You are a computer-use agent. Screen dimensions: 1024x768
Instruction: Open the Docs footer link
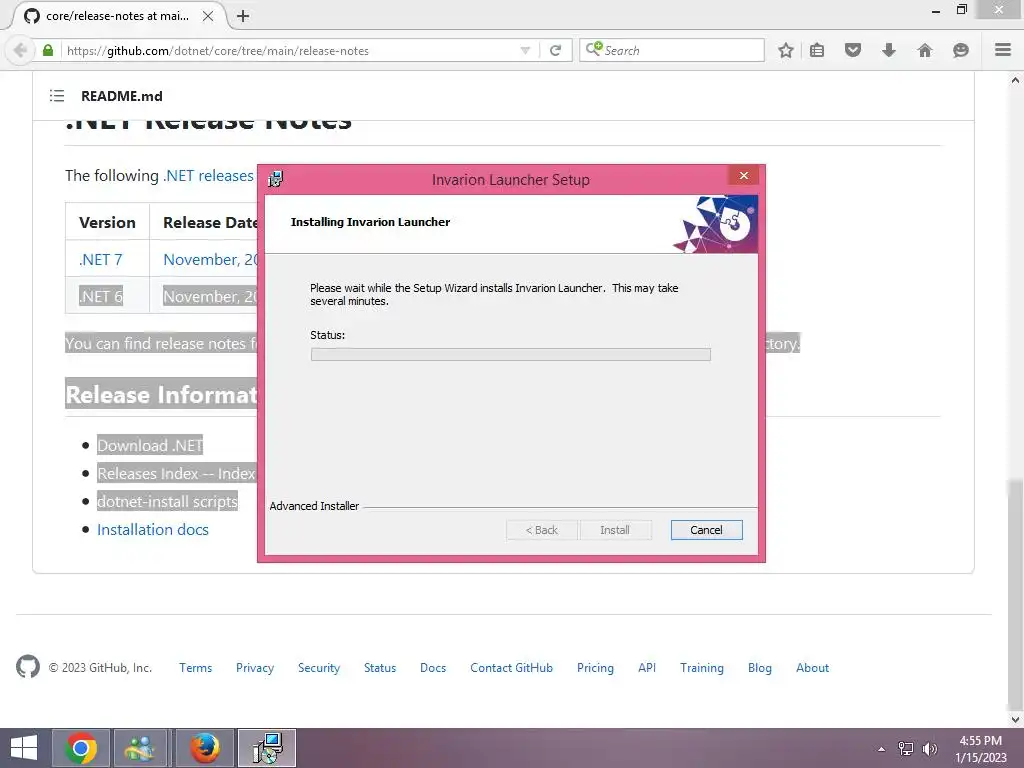(433, 667)
